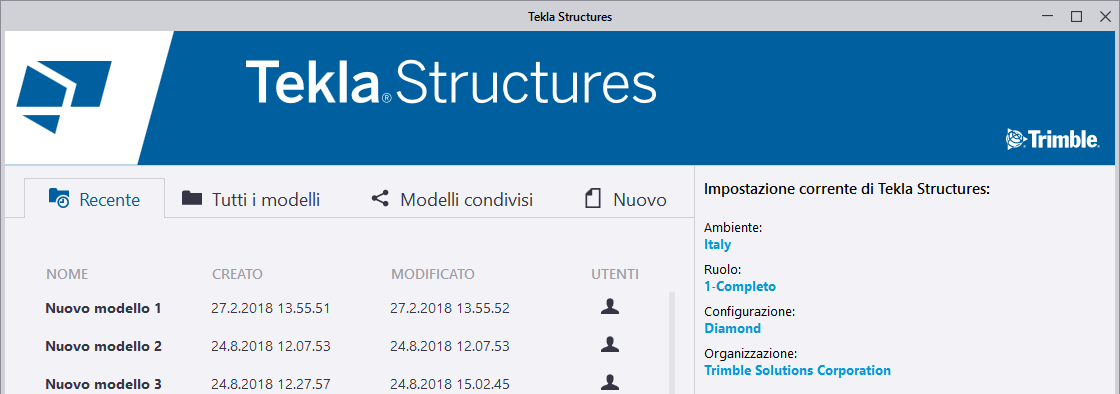The width and height of the screenshot is (1120, 394).
Task: Click the clock-folder icon on the Recente tab
Action: 59,198
